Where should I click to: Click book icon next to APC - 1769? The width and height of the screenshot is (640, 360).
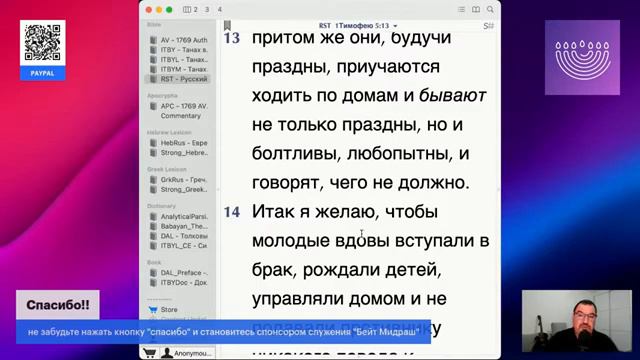(x=153, y=106)
